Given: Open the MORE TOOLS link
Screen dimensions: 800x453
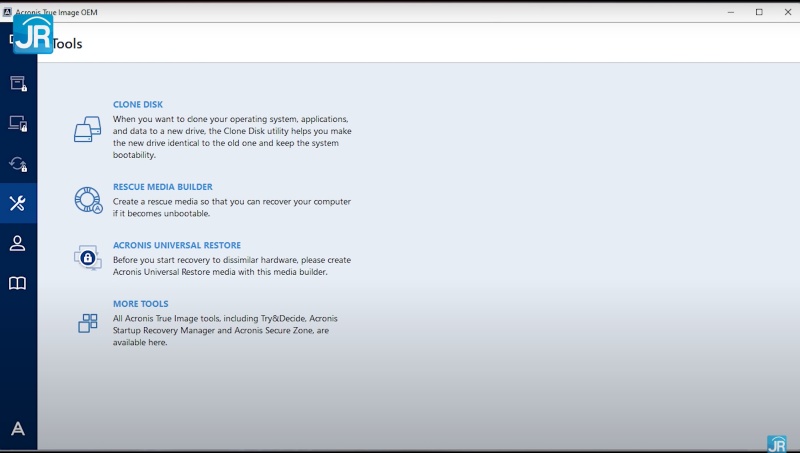Looking at the screenshot, I should point(141,304).
